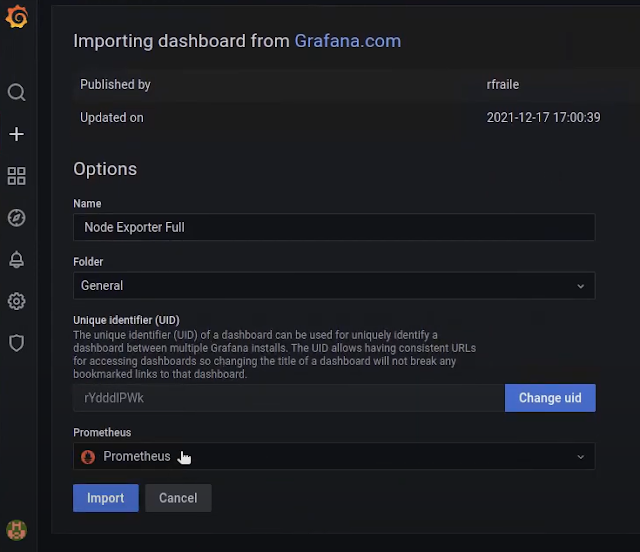Click the UID field rYdddlPWk
640x552 pixels.
pyautogui.click(x=289, y=398)
